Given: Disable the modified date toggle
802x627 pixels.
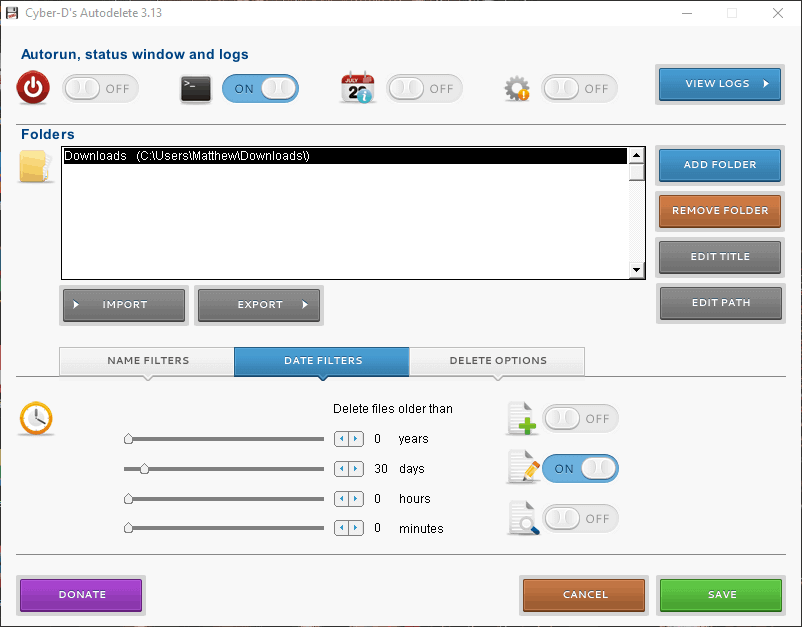Looking at the screenshot, I should 580,468.
